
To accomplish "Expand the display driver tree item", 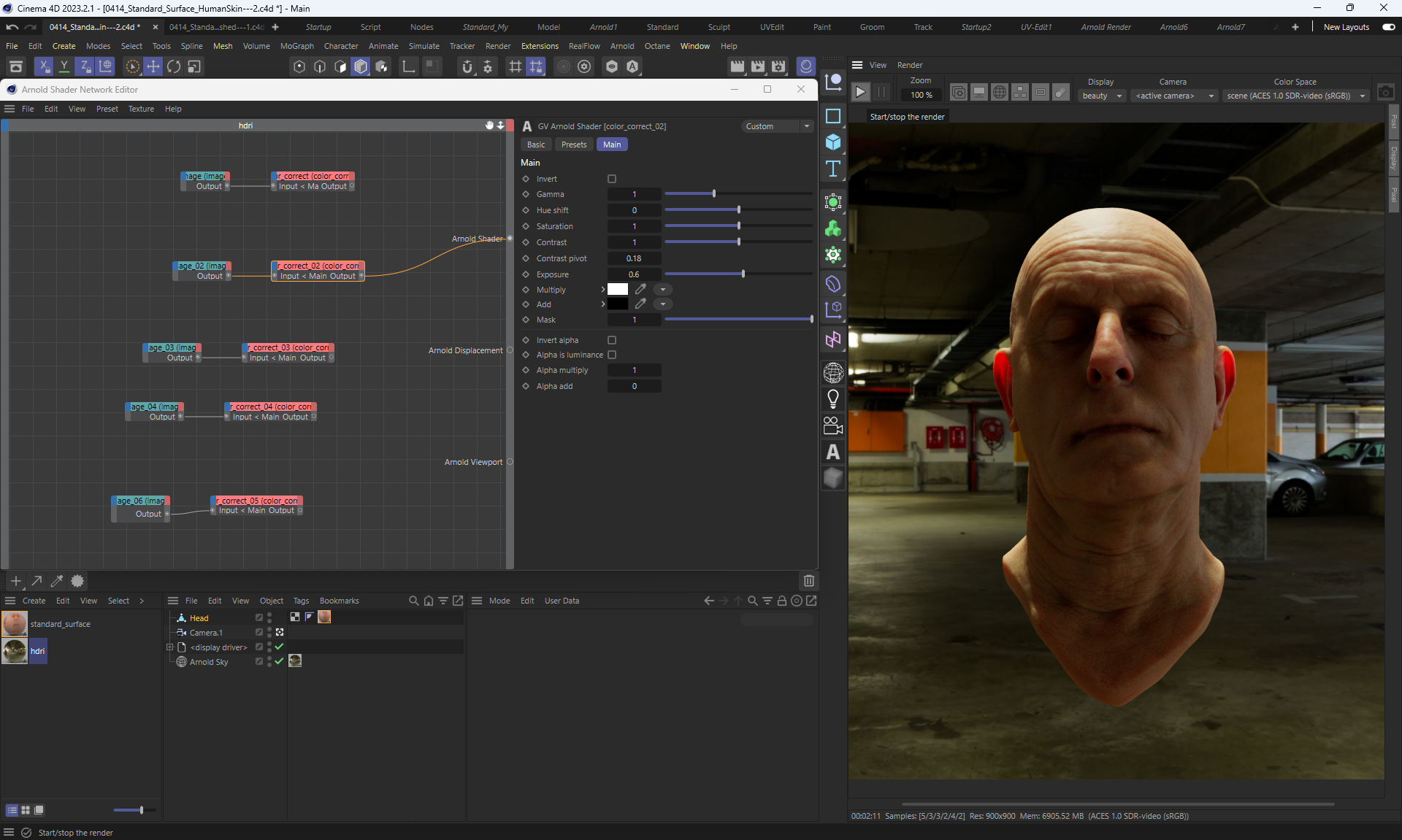I will click(x=169, y=647).
